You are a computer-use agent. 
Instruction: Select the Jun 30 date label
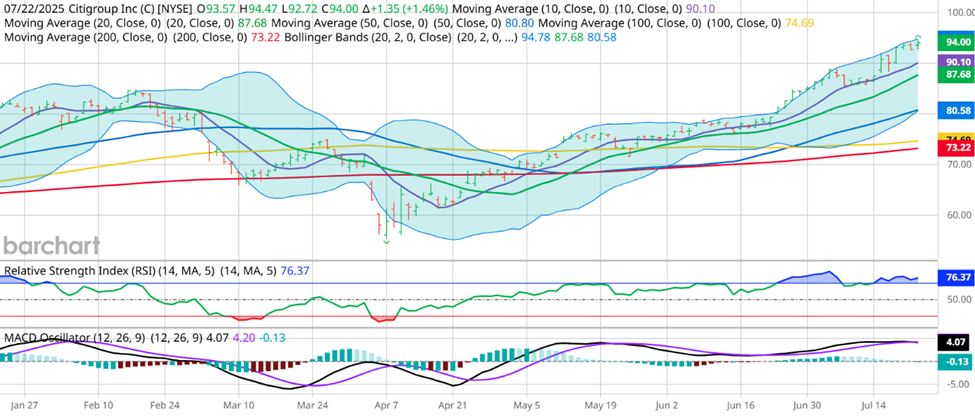807,403
